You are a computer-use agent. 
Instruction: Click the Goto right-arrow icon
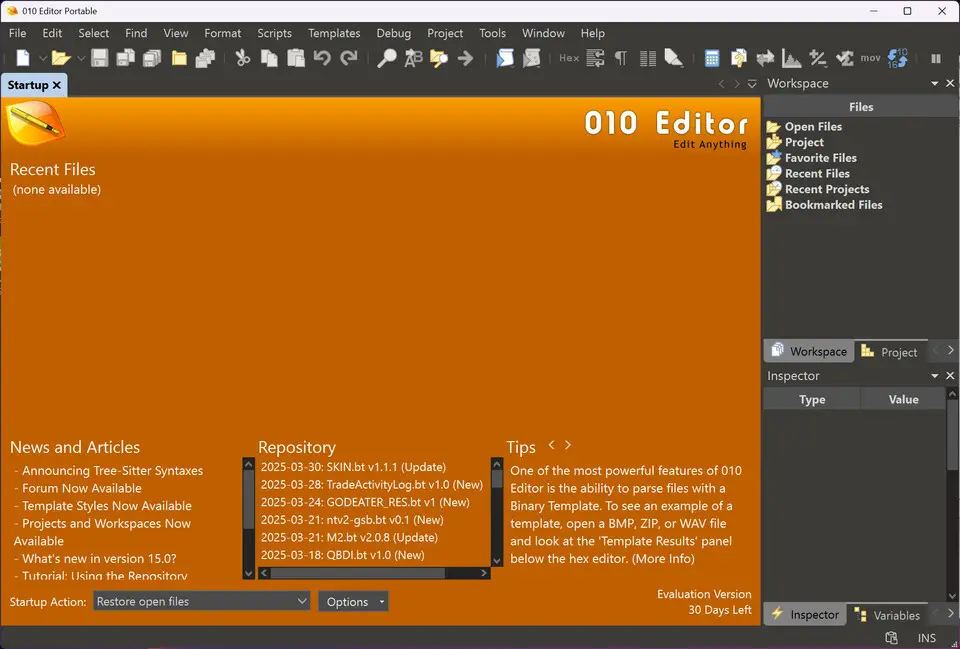click(465, 58)
